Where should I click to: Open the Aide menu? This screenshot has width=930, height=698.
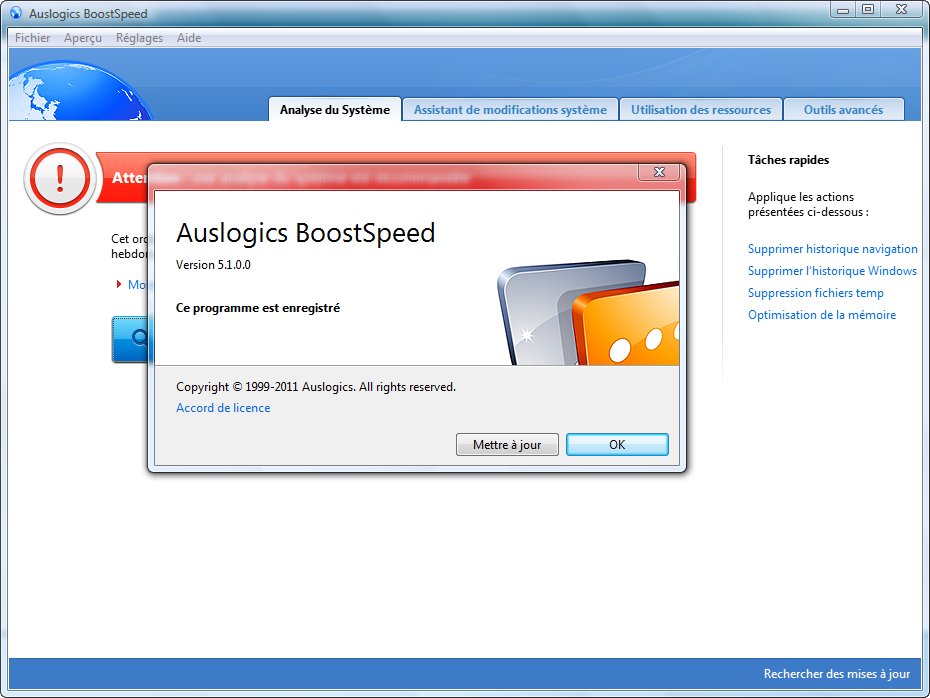189,38
